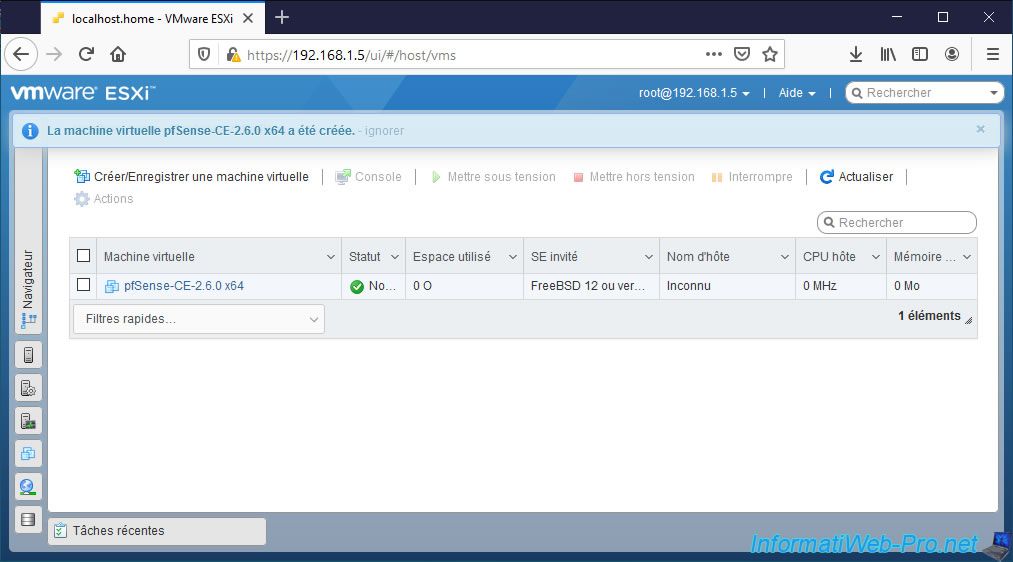The image size is (1013, 562).
Task: Click the 0 MHz CPU cell
Action: (841, 286)
